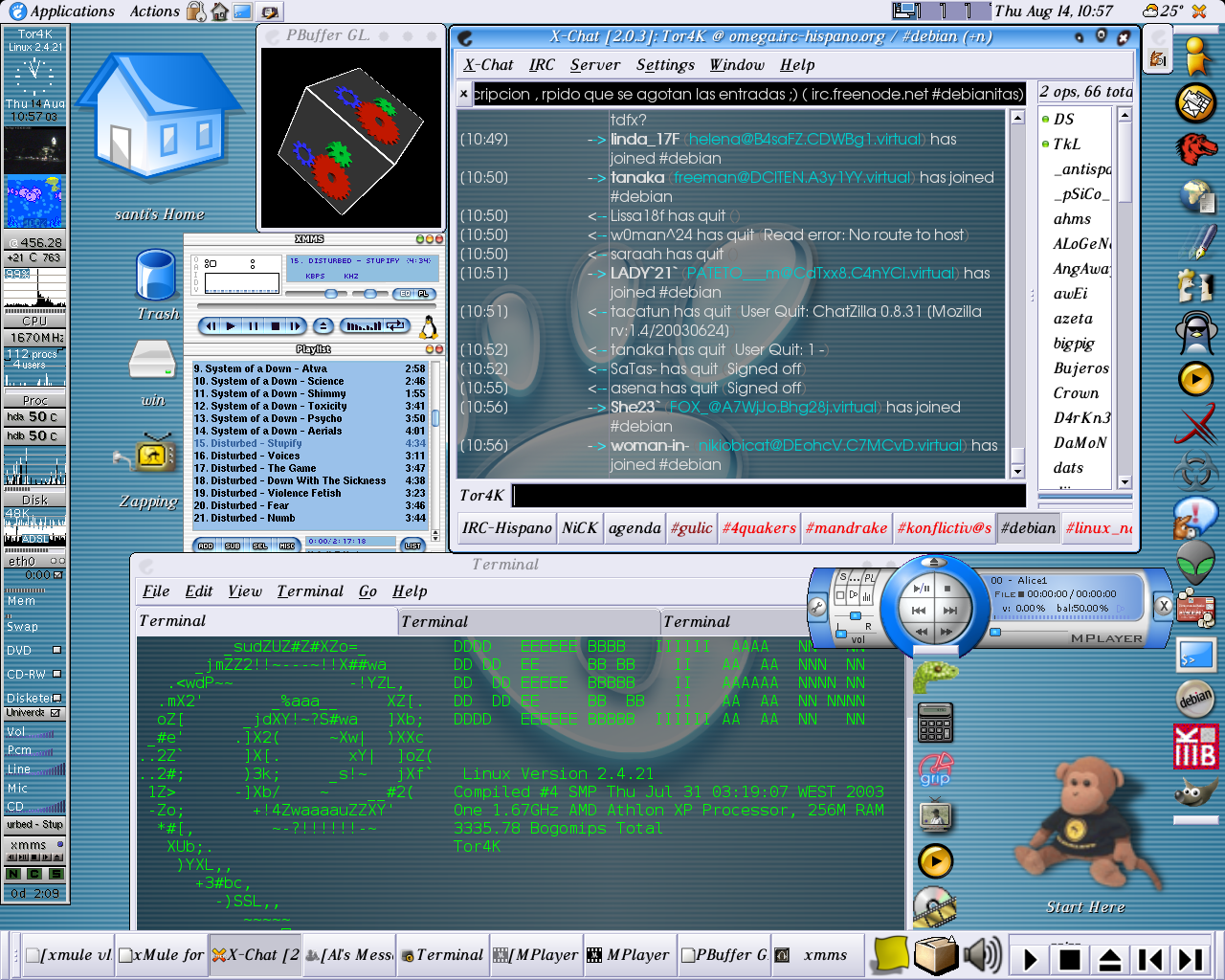Switch to the #4quakers channel tab
Image resolution: width=1225 pixels, height=980 pixels.
(759, 528)
